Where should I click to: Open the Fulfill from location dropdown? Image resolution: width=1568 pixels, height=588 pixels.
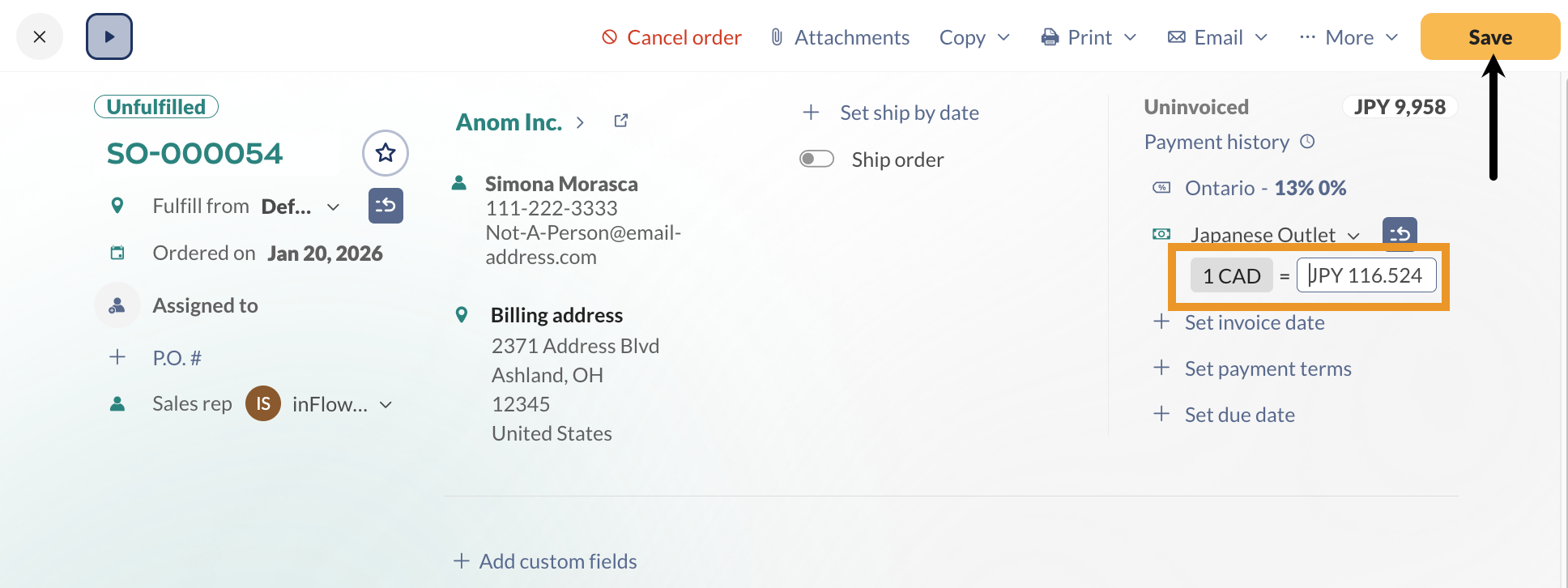tap(332, 207)
